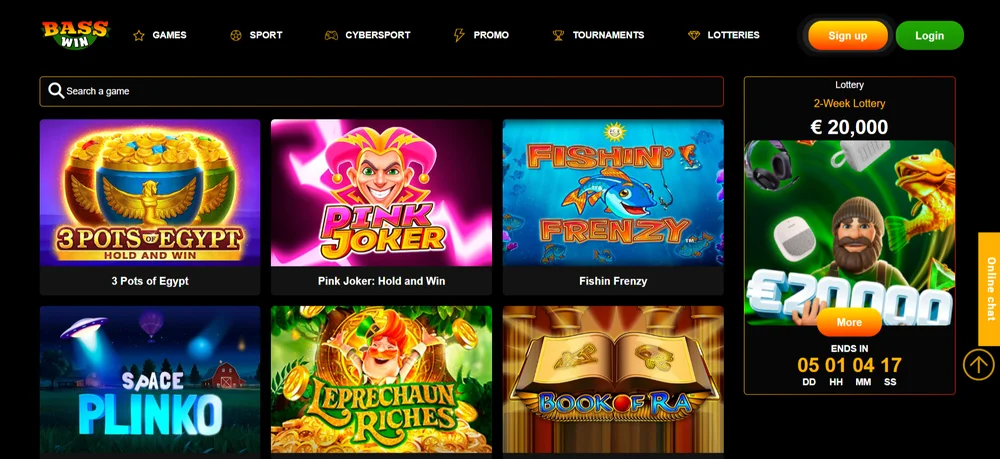
Task: Click the lightning bolt Promo icon
Action: tap(459, 35)
